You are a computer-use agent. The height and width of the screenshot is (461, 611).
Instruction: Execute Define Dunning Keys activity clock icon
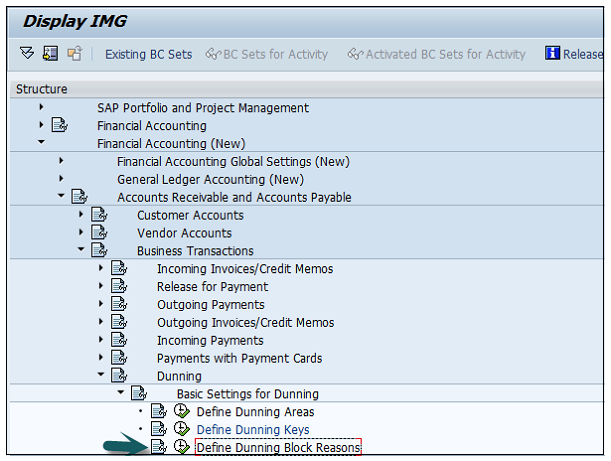181,430
